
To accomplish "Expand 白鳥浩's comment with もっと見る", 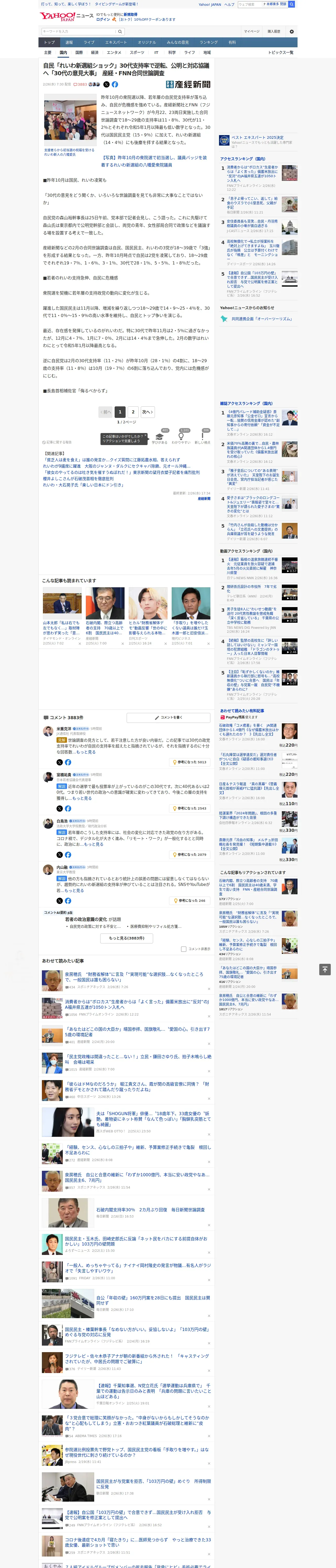I will 94,844.
